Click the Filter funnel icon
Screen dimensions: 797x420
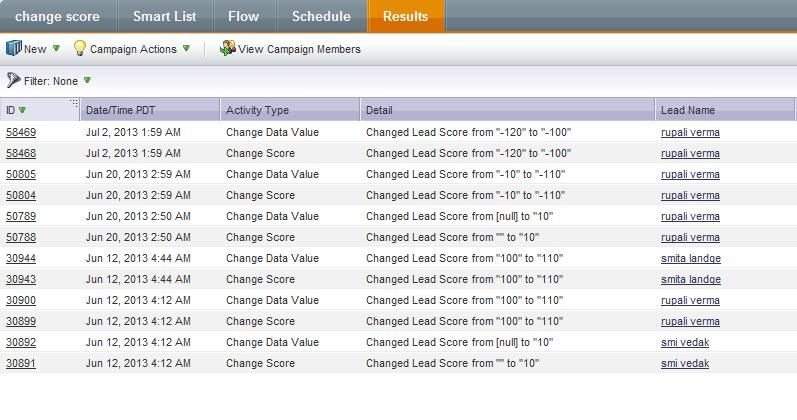(13, 80)
